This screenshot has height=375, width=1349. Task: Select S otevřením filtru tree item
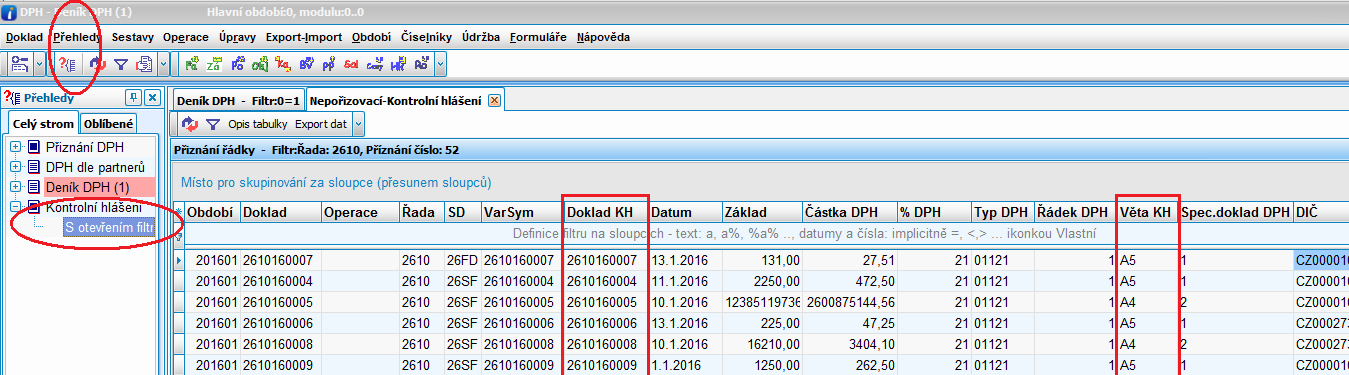[108, 227]
